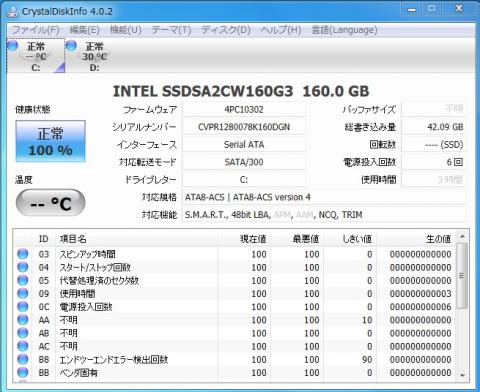Open the ファイル(F) menu
The width and height of the screenshot is (480, 392).
[x=36, y=30]
